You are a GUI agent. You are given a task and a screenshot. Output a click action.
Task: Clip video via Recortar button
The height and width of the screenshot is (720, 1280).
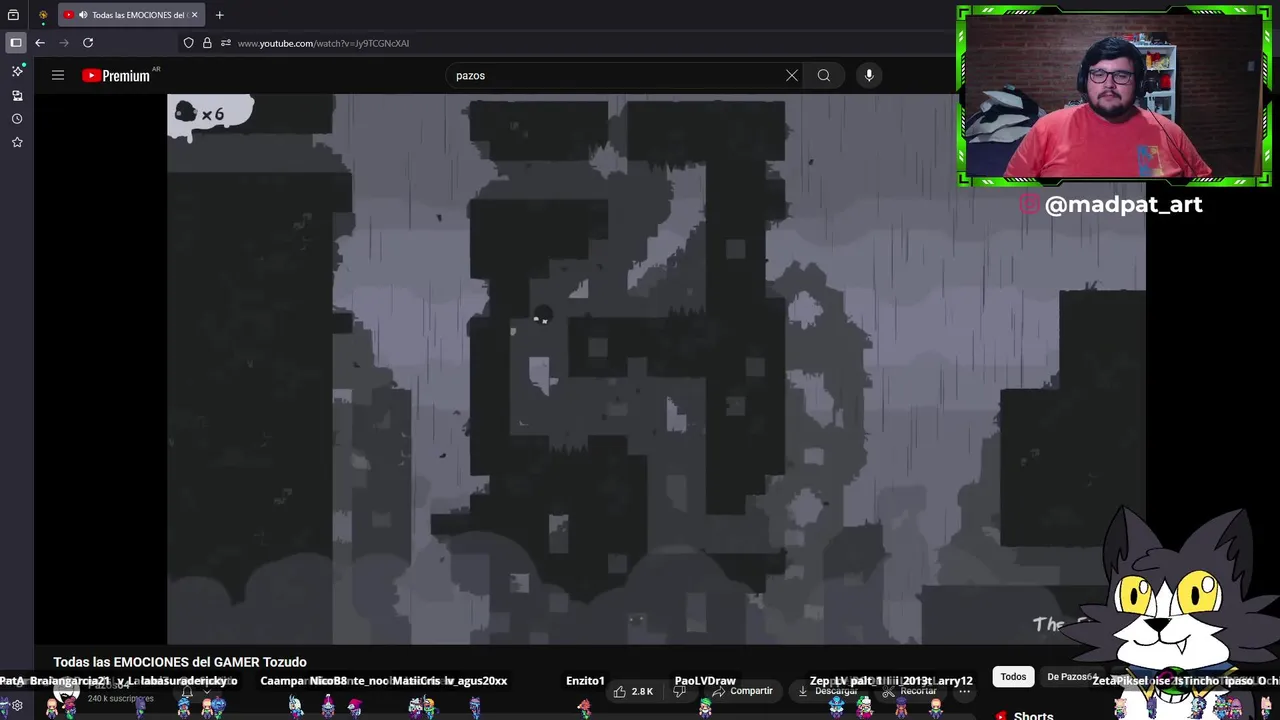tap(910, 691)
